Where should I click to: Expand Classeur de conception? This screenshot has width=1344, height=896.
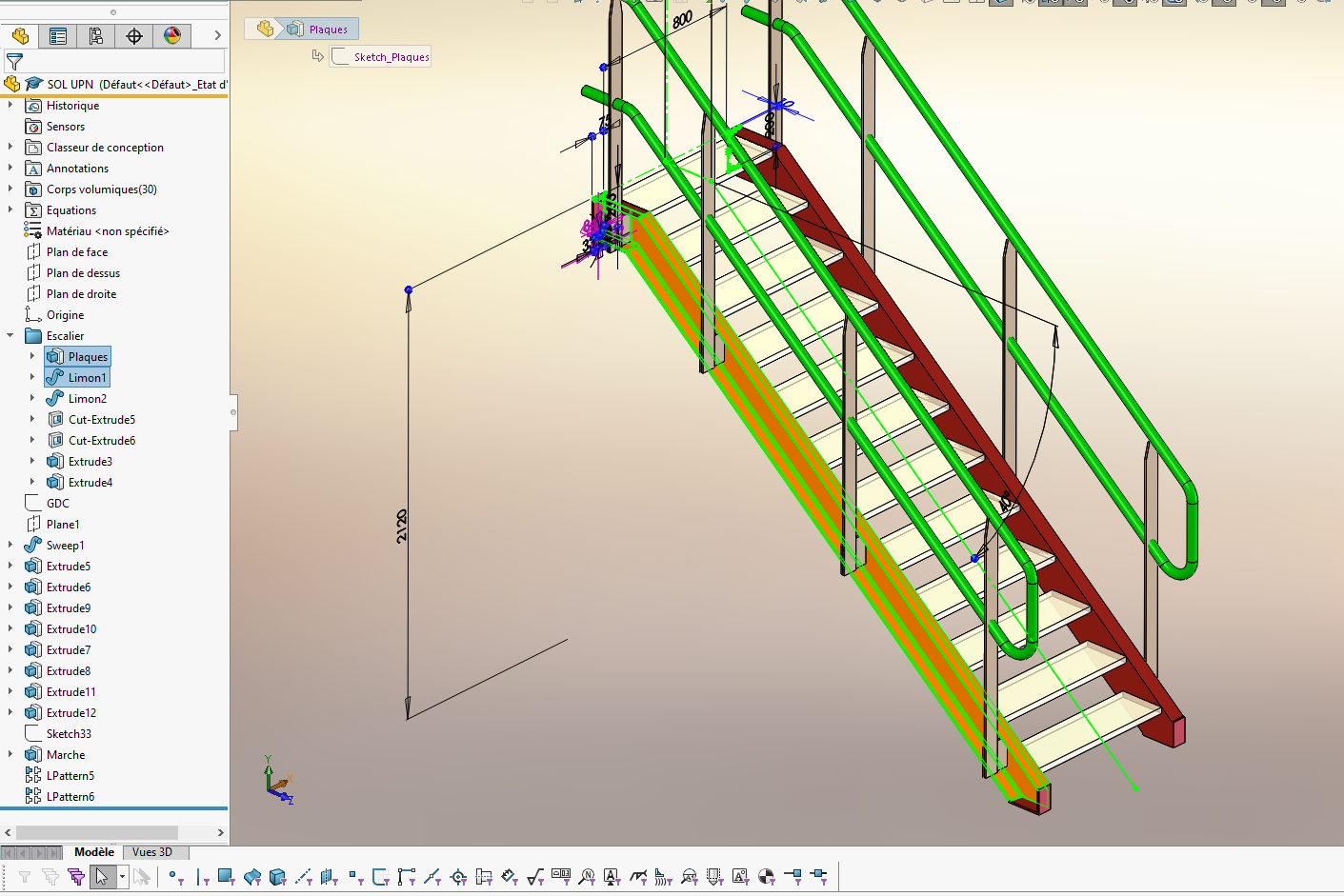tap(10, 148)
